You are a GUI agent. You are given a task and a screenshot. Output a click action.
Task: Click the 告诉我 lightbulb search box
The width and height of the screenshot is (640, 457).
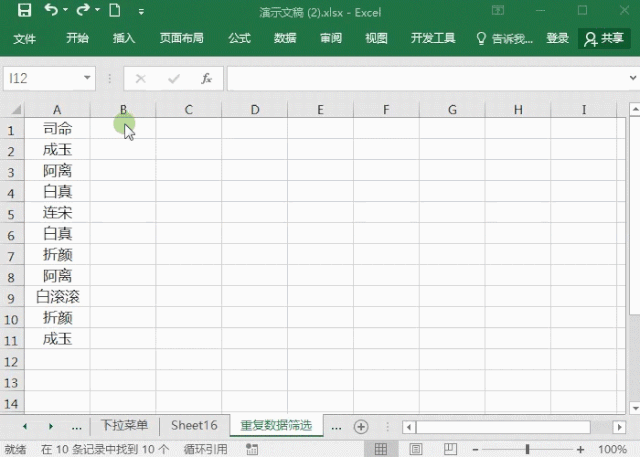(x=504, y=39)
